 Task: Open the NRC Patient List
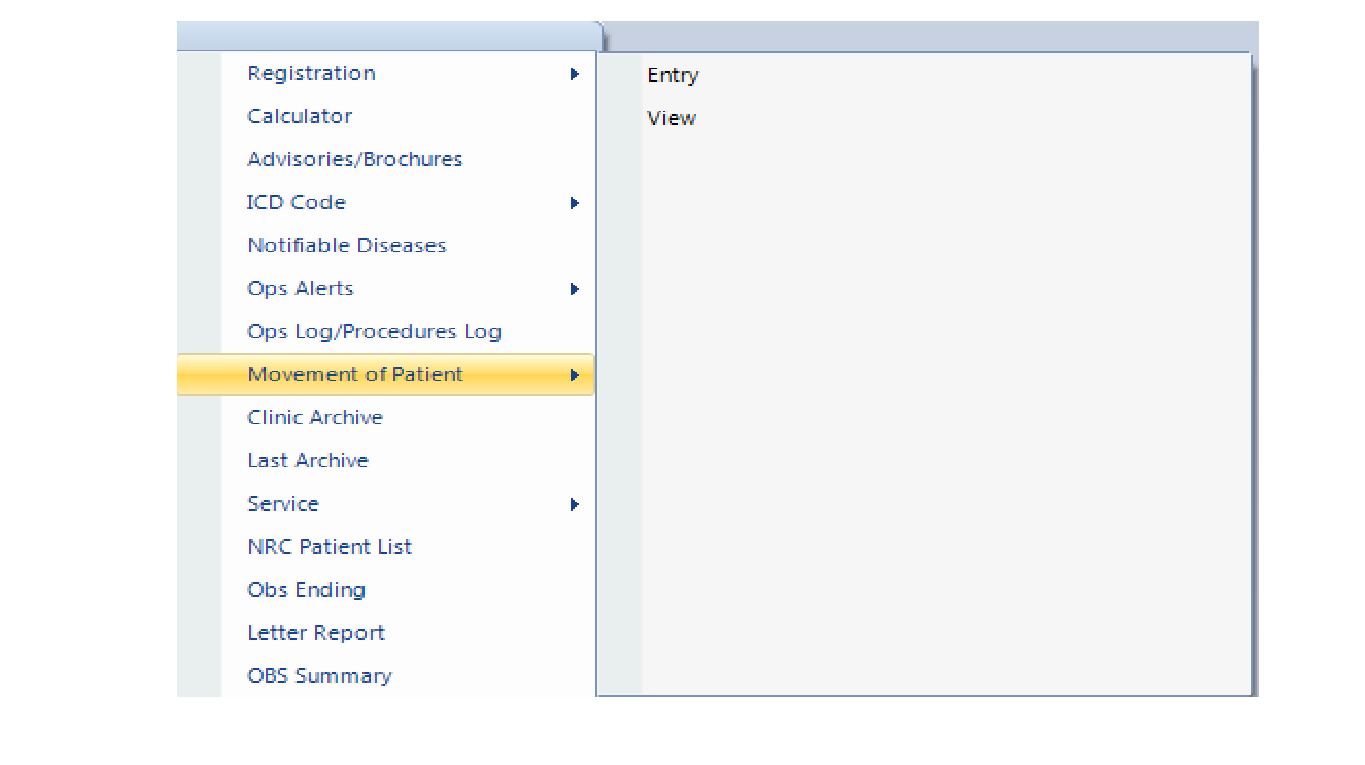click(x=329, y=547)
